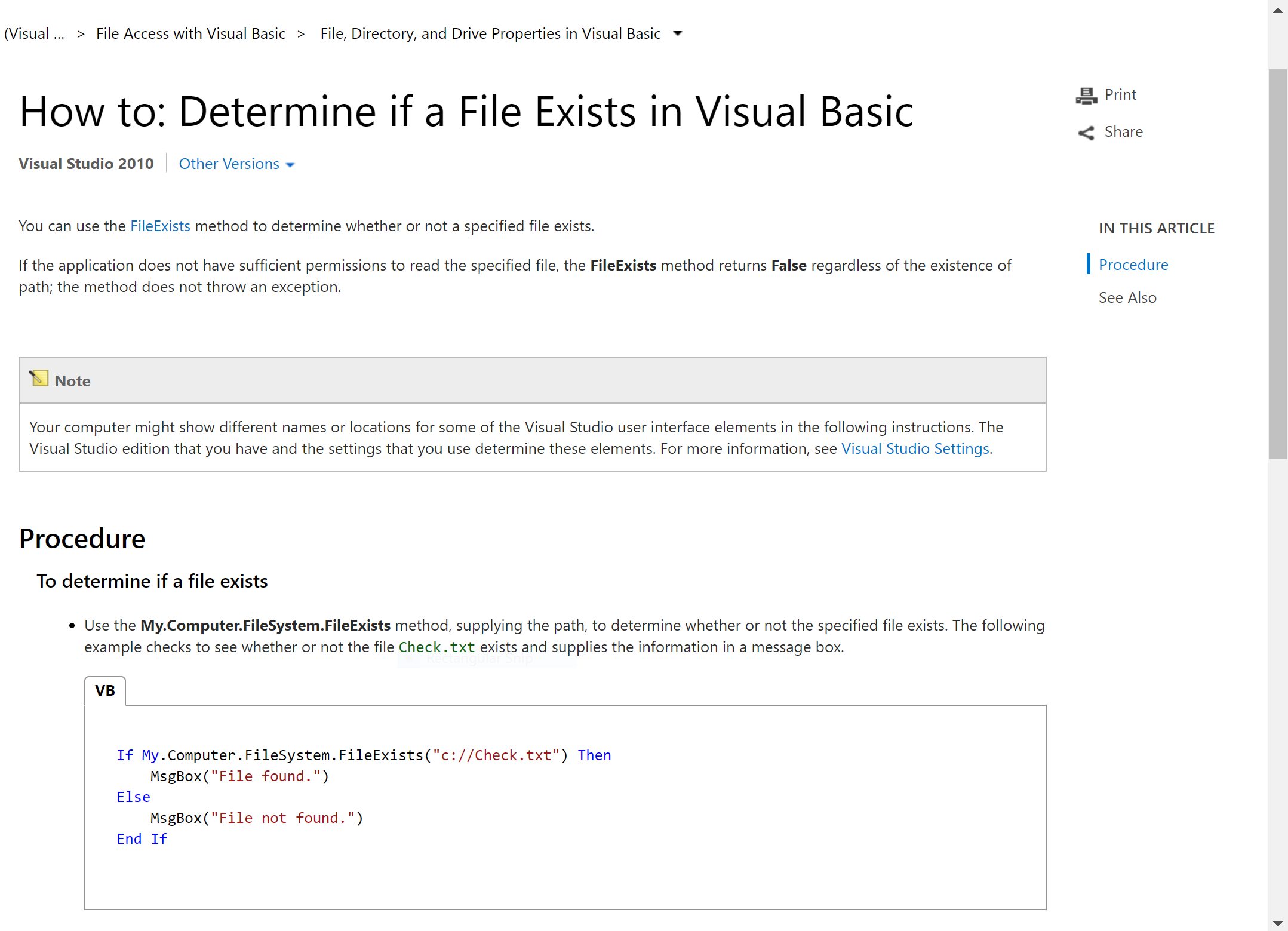The width and height of the screenshot is (1288, 931).
Task: Click the Print text label
Action: [x=1120, y=94]
